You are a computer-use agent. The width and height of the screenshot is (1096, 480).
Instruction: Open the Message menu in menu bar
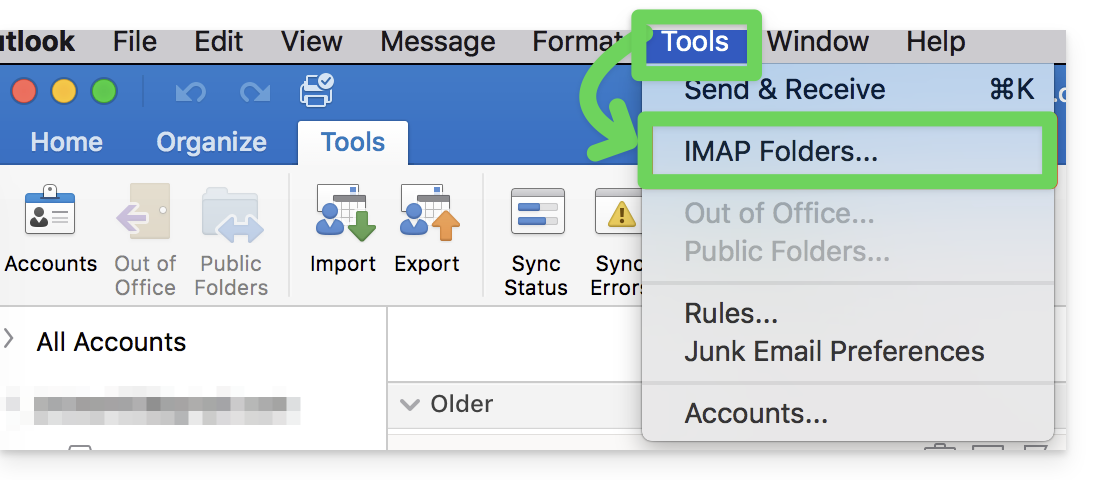(x=437, y=42)
